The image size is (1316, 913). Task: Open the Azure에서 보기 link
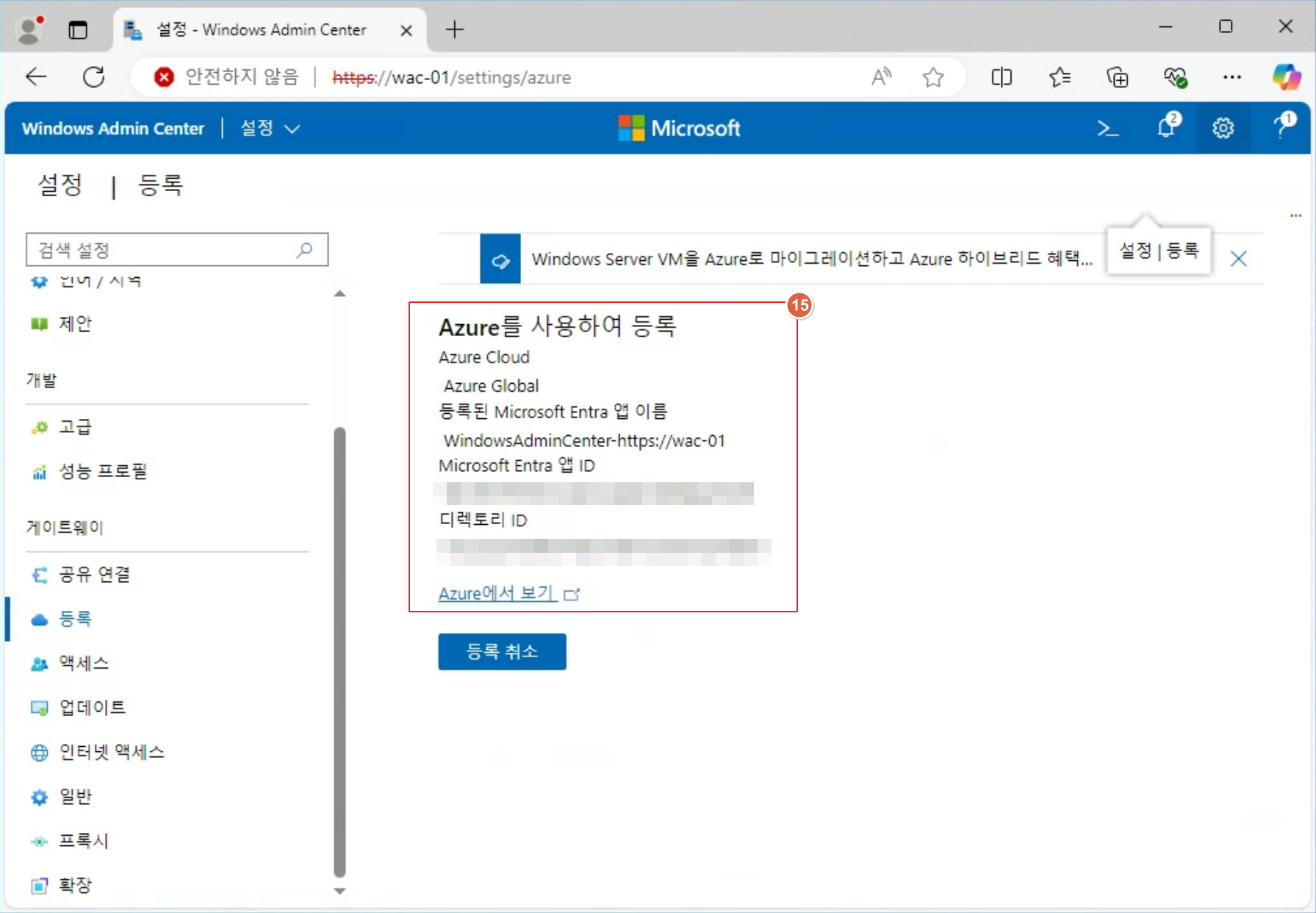(509, 594)
